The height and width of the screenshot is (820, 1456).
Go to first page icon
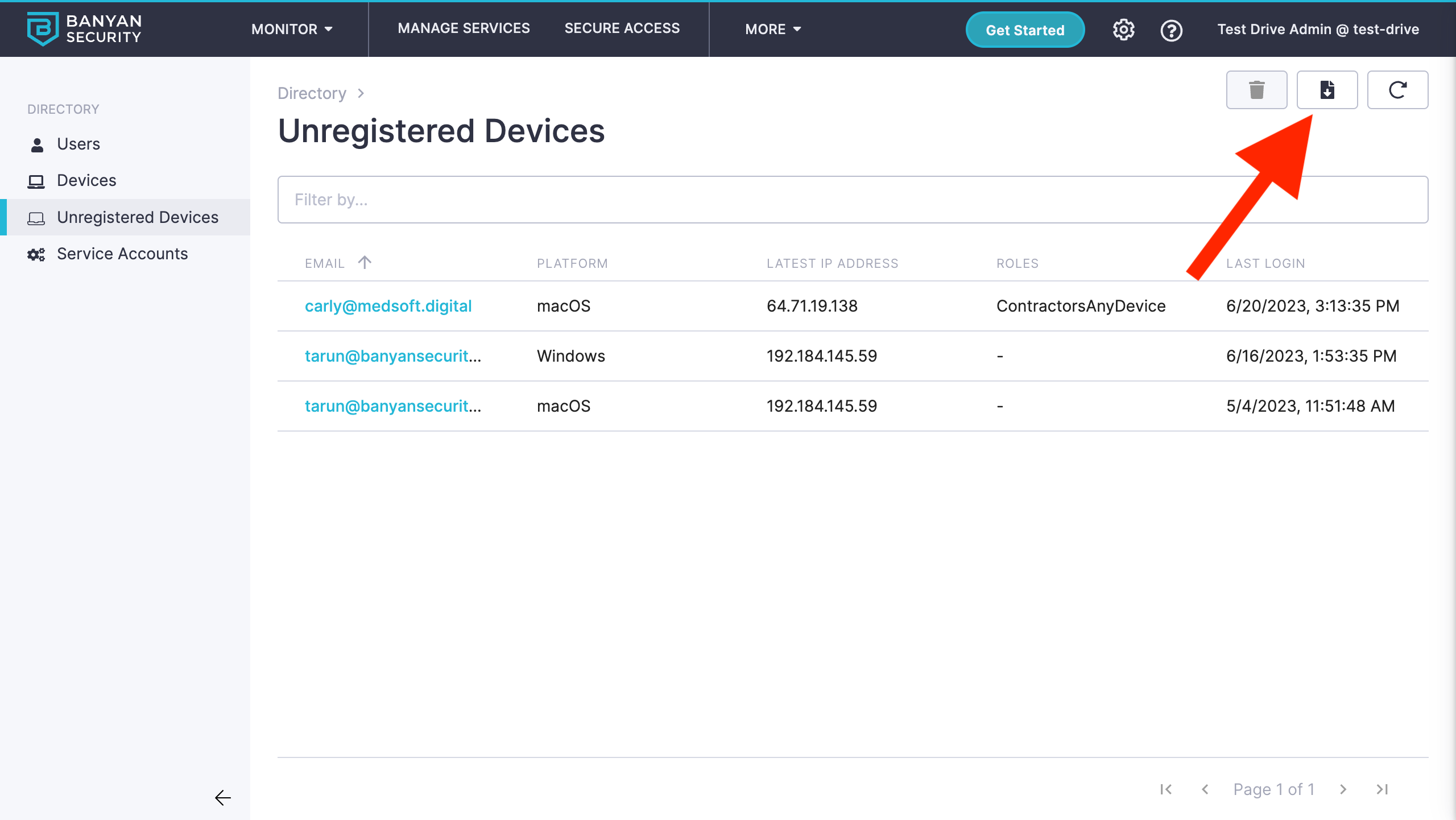pos(1166,789)
